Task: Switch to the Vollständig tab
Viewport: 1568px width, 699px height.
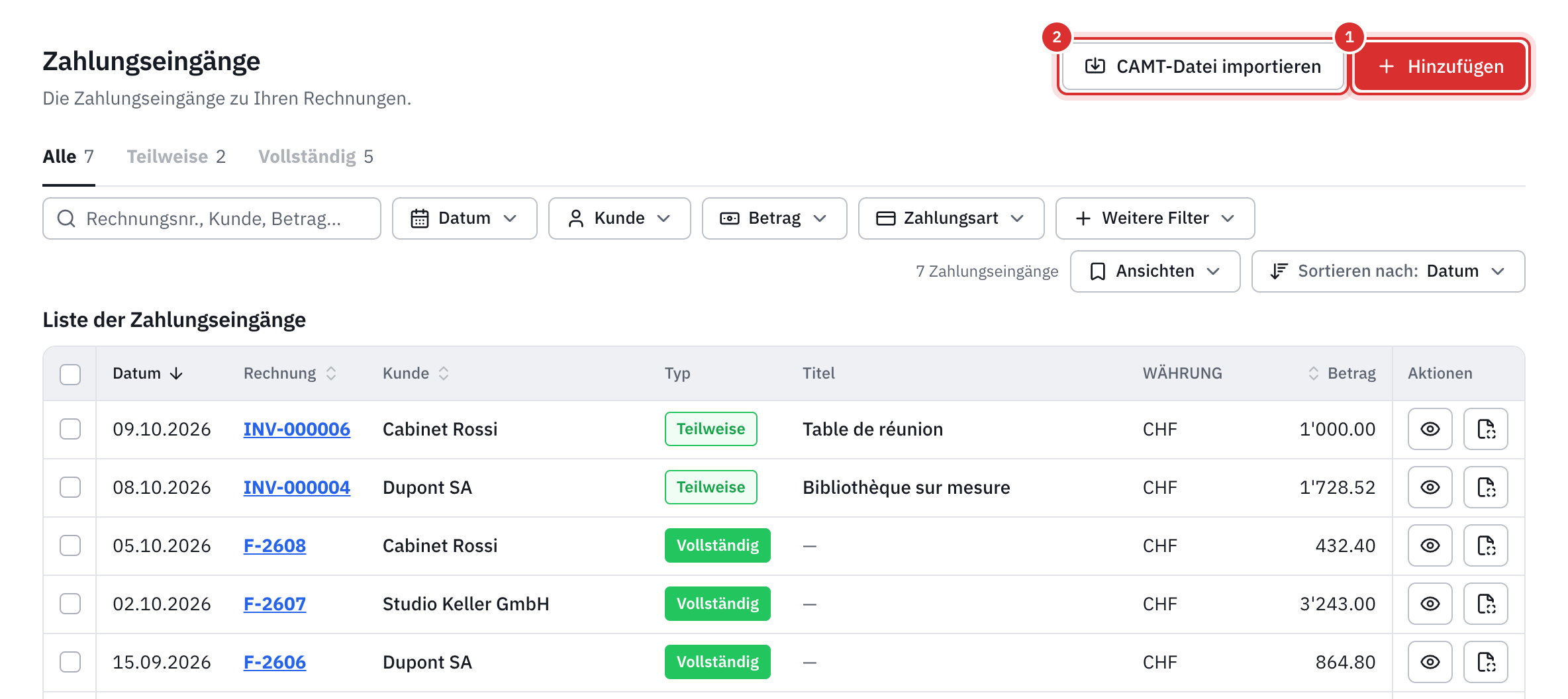Action: pyautogui.click(x=316, y=157)
